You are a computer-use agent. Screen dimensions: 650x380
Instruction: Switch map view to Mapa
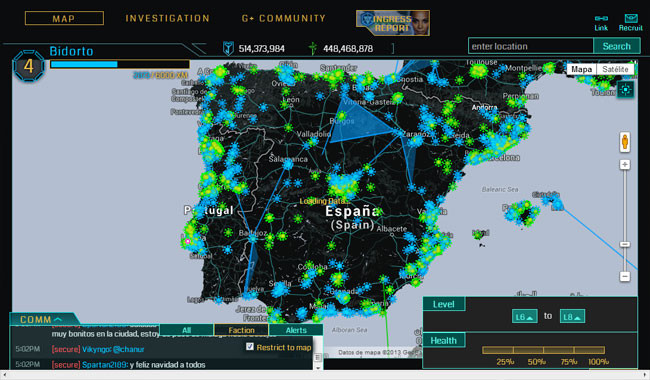(x=581, y=69)
